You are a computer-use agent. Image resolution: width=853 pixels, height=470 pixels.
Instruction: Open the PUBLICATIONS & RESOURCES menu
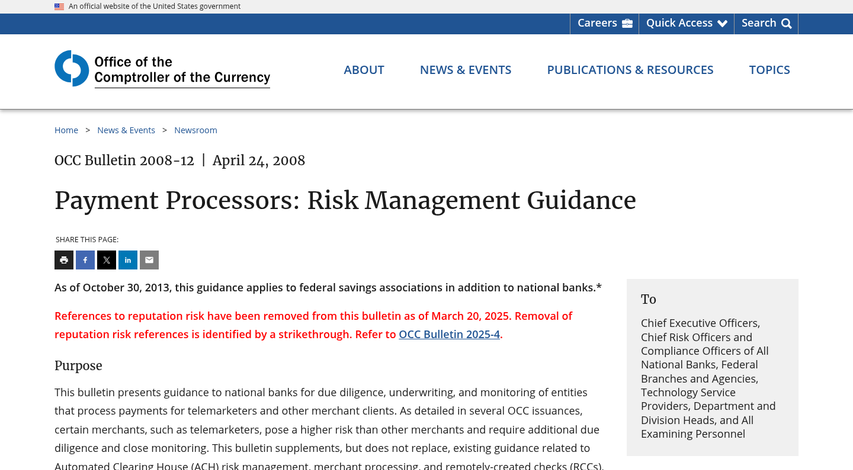[x=630, y=70]
